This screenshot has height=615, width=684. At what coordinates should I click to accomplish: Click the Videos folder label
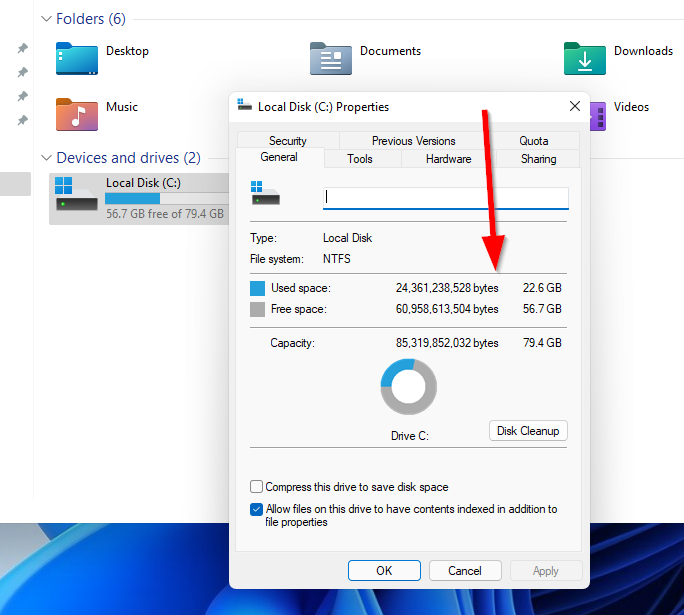point(631,107)
